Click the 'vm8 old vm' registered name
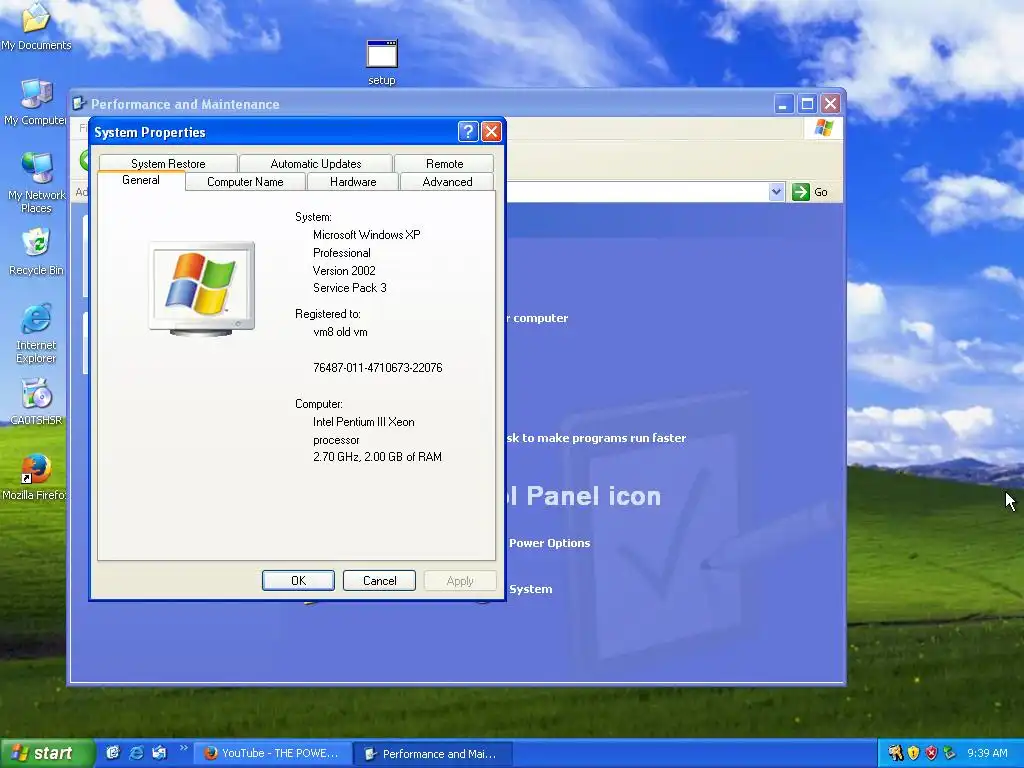The height and width of the screenshot is (768, 1024). pos(340,332)
